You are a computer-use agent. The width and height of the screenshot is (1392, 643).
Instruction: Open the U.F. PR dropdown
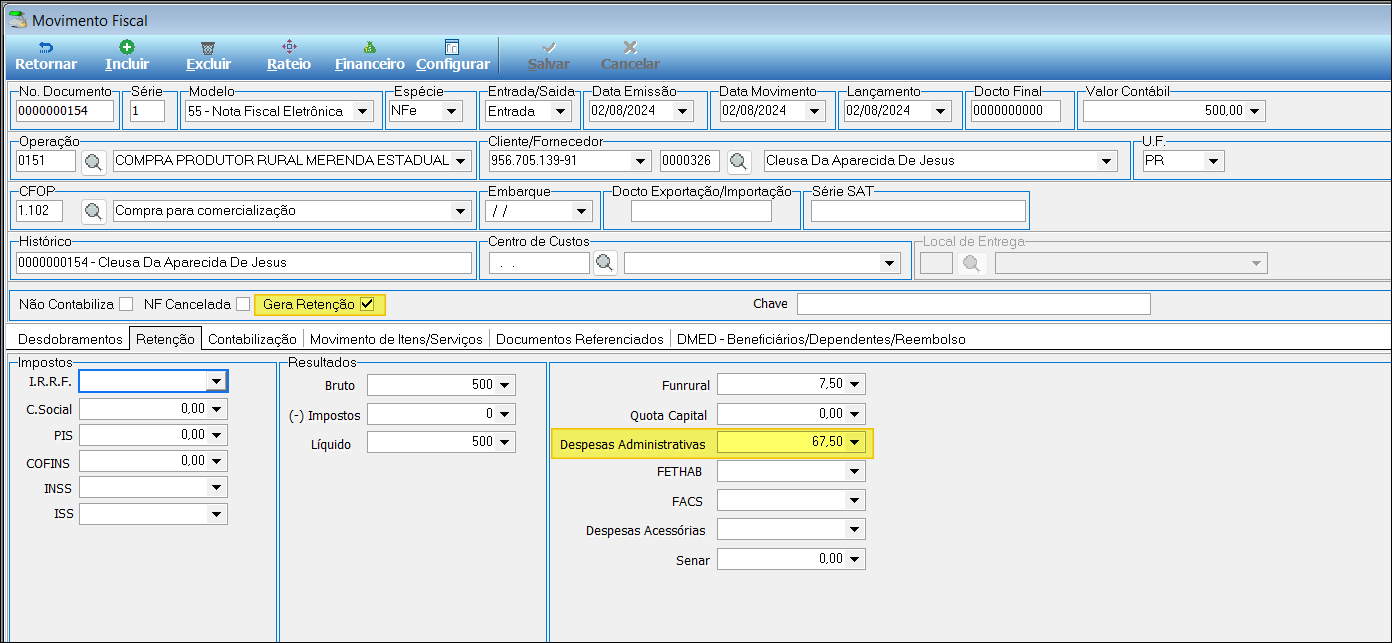[1213, 161]
